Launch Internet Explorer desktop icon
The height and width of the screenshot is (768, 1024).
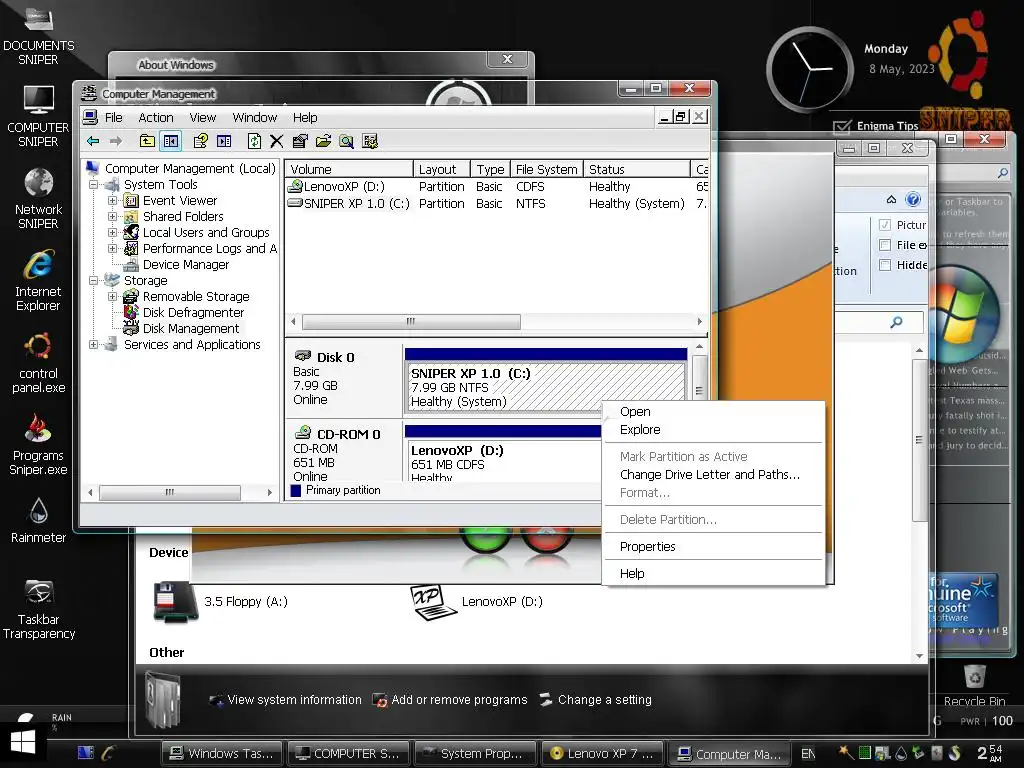click(x=39, y=280)
